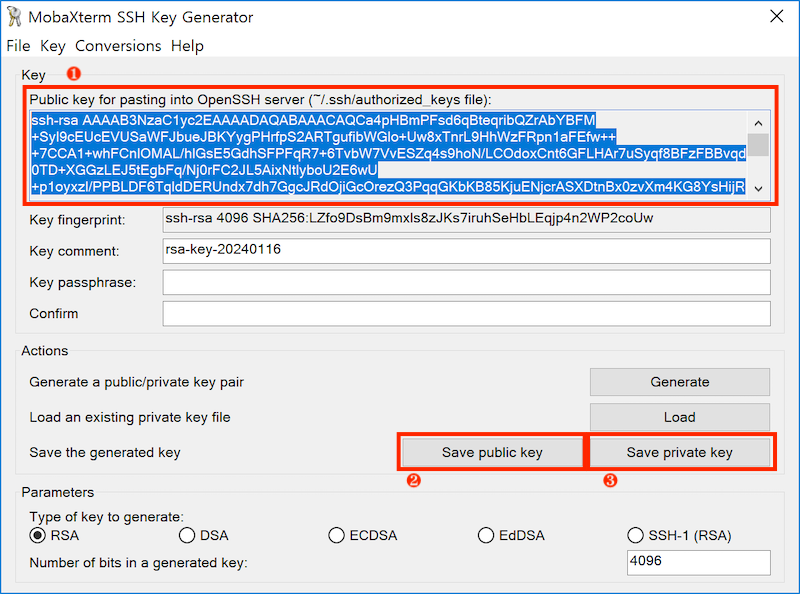Click the MobaXterm keys icon in title bar
The image size is (800, 594).
14,17
